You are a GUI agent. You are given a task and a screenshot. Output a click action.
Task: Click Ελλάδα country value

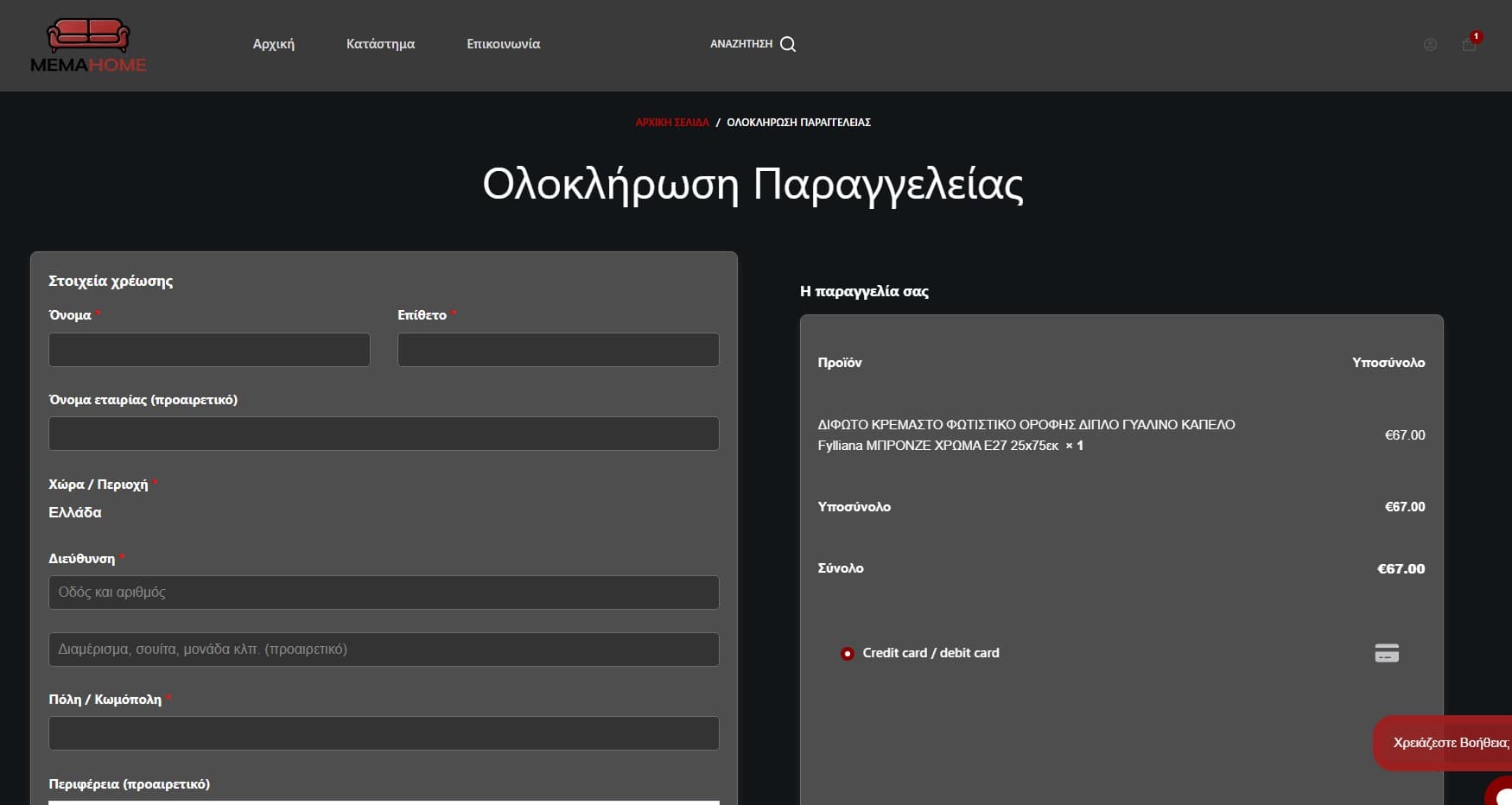(x=75, y=512)
